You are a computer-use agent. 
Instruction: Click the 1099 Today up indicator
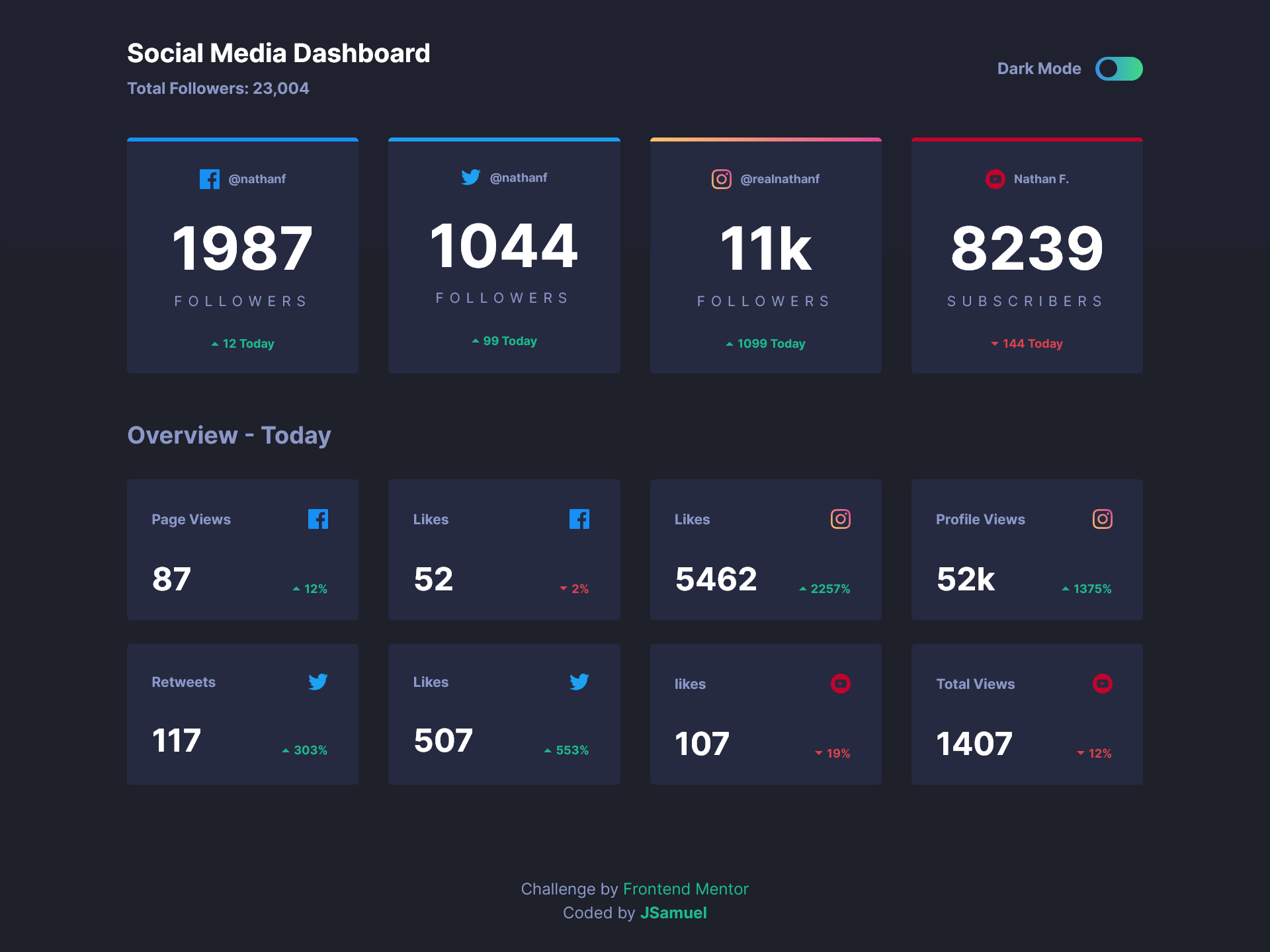click(765, 344)
